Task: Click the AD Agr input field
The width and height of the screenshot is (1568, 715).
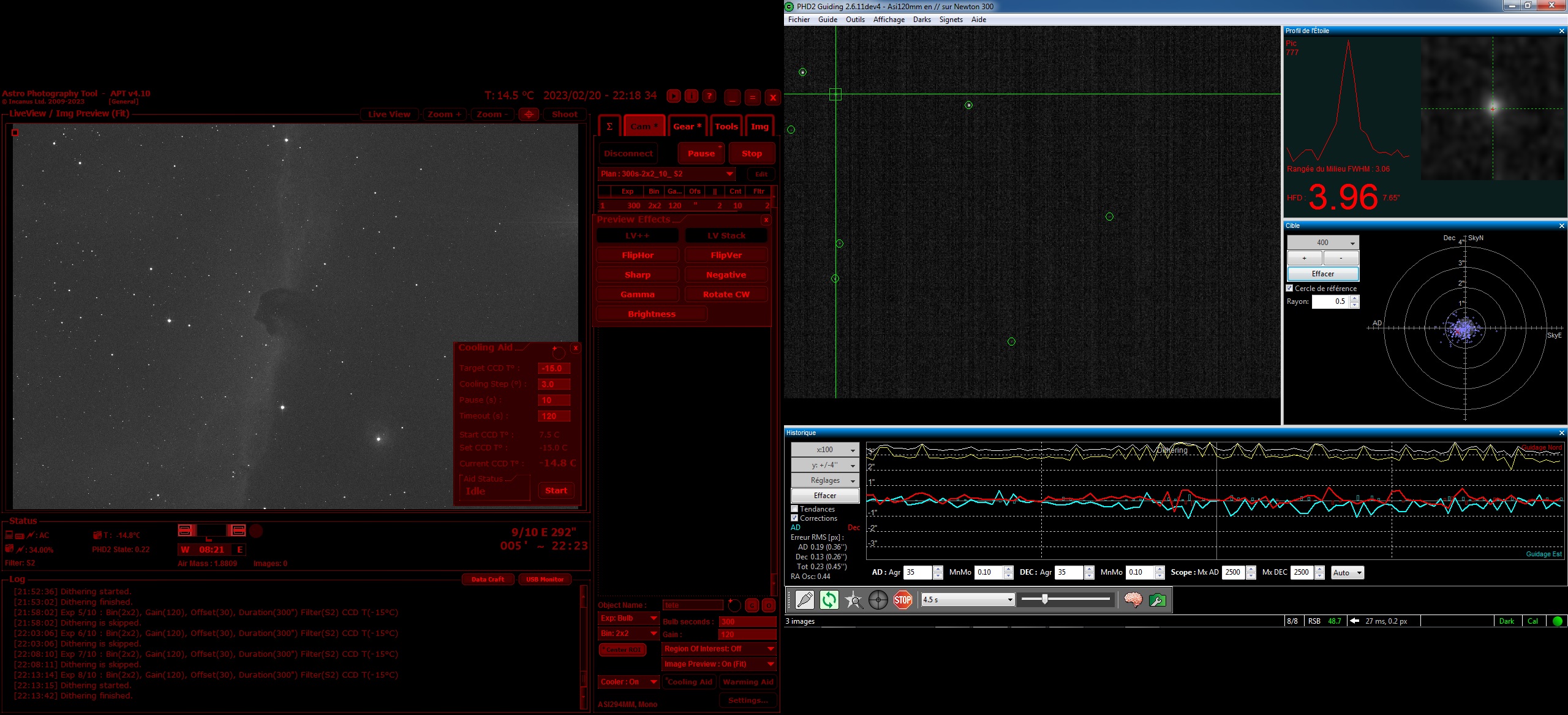Action: click(918, 572)
